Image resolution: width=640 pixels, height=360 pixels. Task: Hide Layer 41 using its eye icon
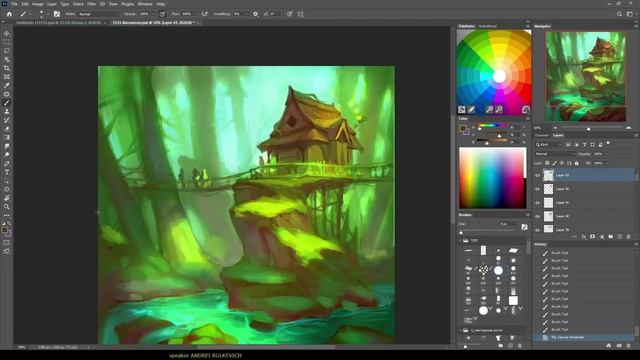pos(537,203)
